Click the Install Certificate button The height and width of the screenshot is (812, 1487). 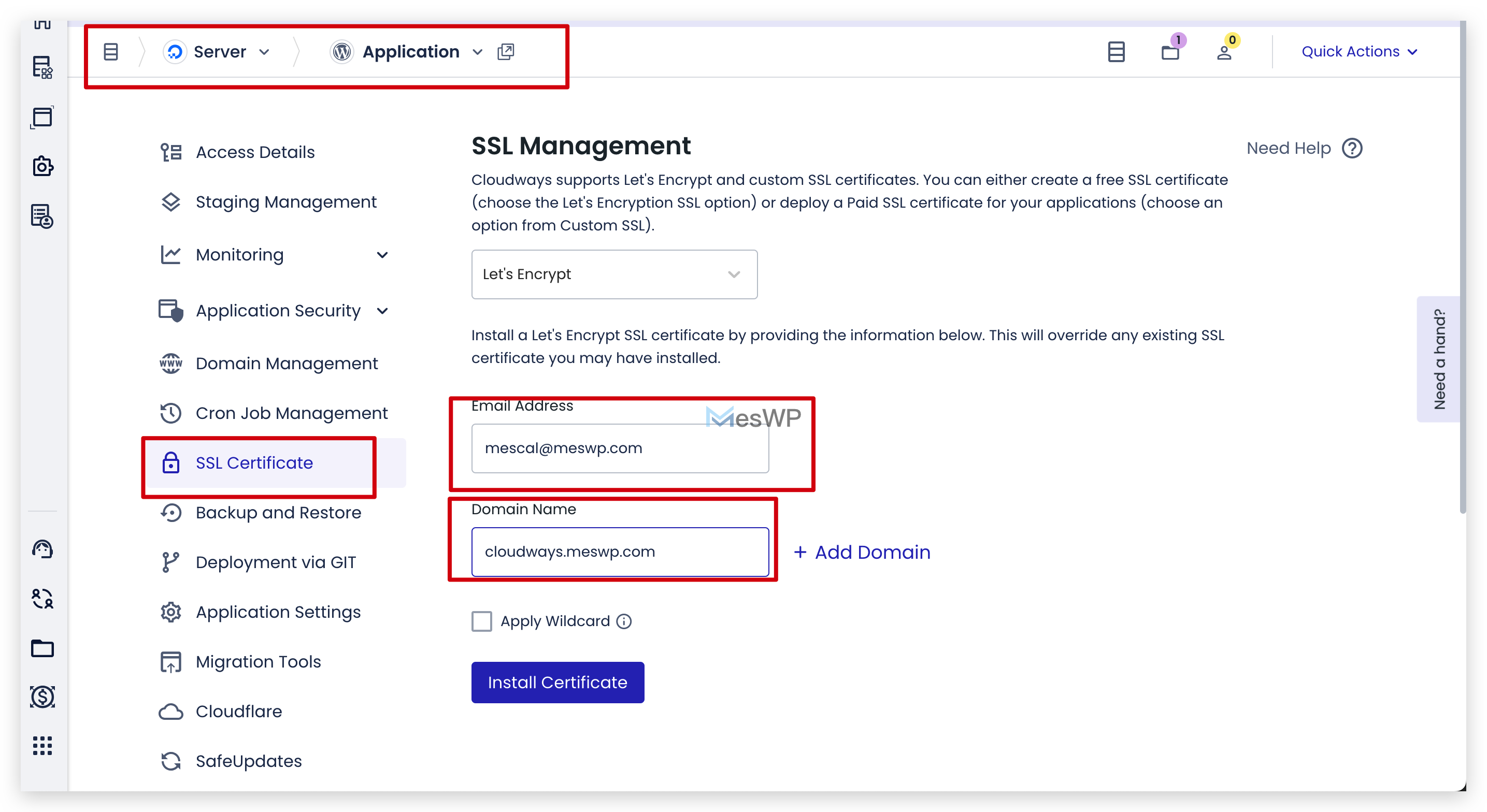pos(557,683)
